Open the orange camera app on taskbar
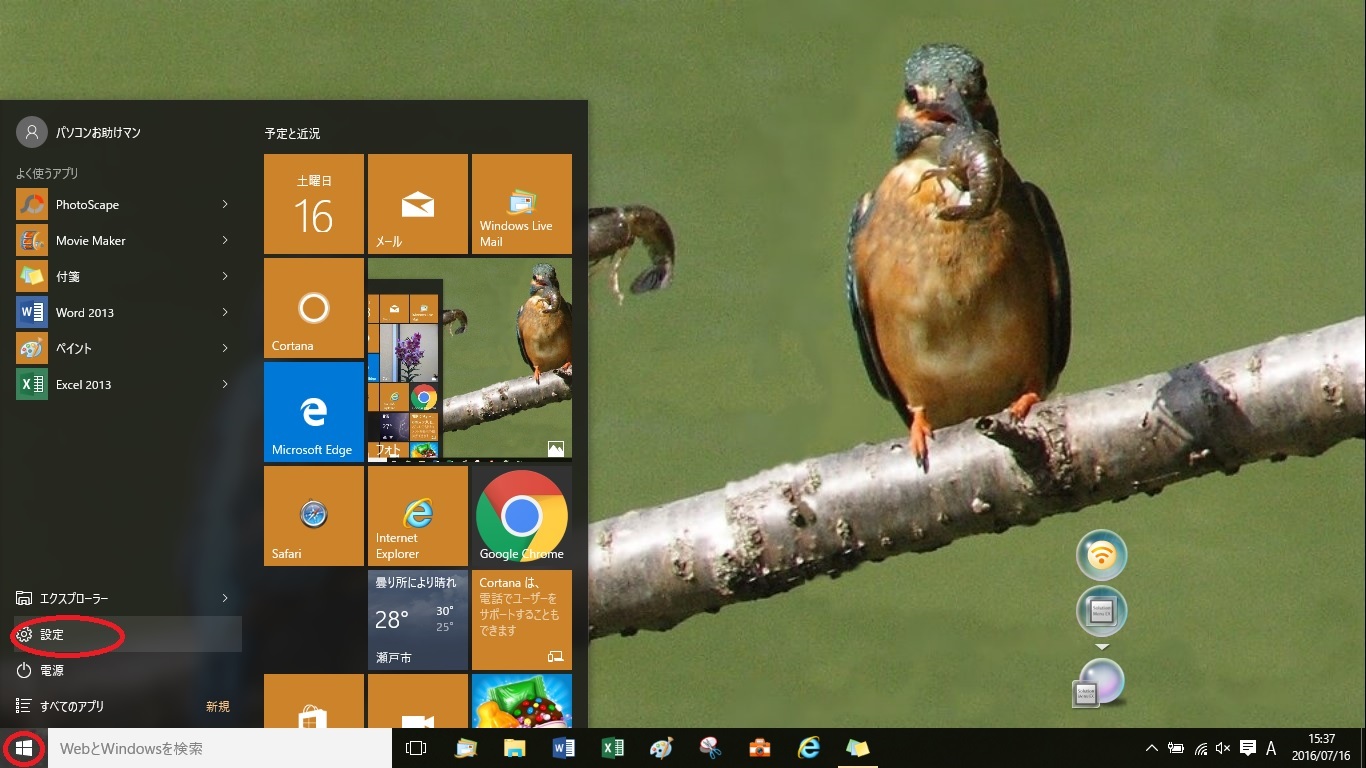 coord(760,748)
